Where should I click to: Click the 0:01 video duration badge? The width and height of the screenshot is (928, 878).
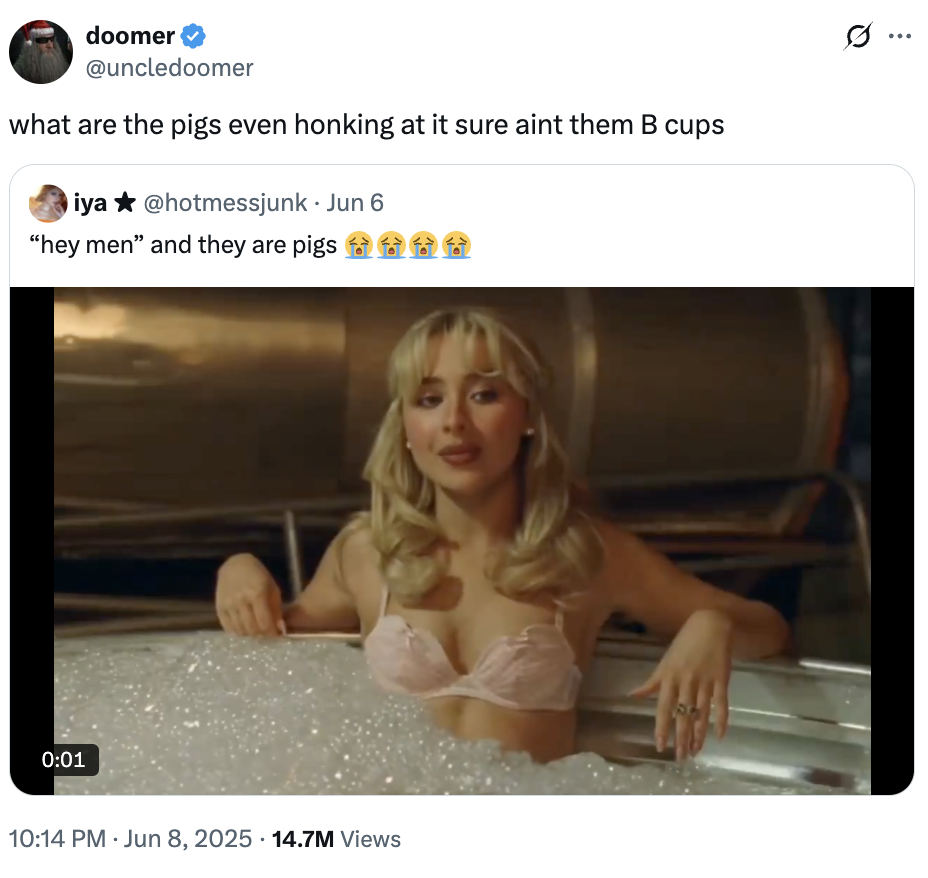(x=64, y=759)
